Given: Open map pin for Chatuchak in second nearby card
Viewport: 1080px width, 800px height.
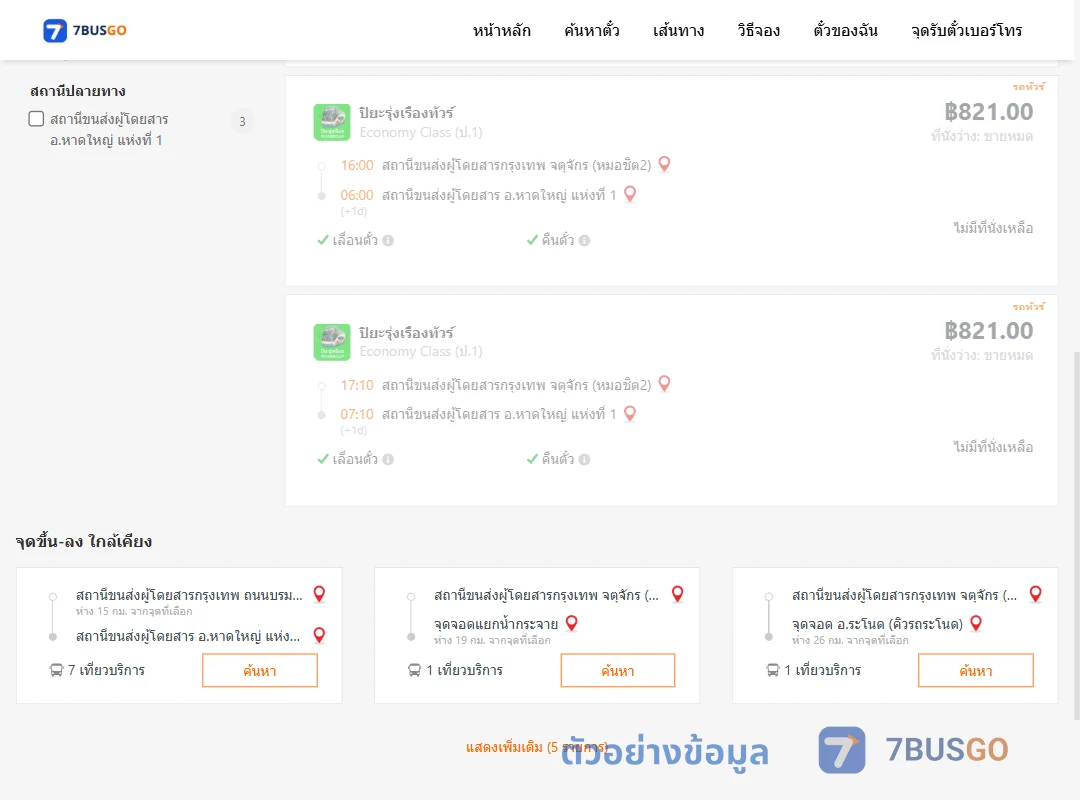Looking at the screenshot, I should [678, 594].
